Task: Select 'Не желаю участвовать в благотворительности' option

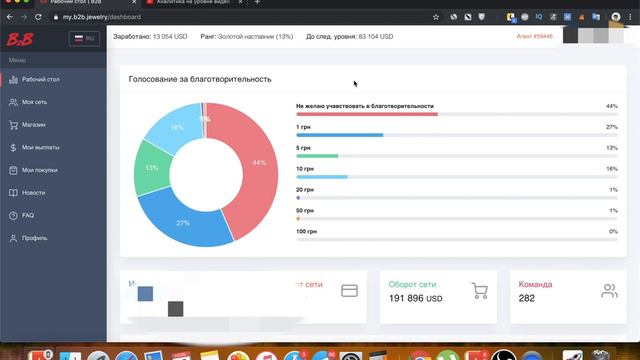Action: point(365,106)
